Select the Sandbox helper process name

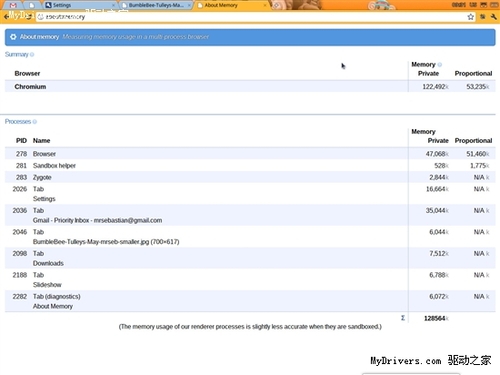(x=54, y=166)
